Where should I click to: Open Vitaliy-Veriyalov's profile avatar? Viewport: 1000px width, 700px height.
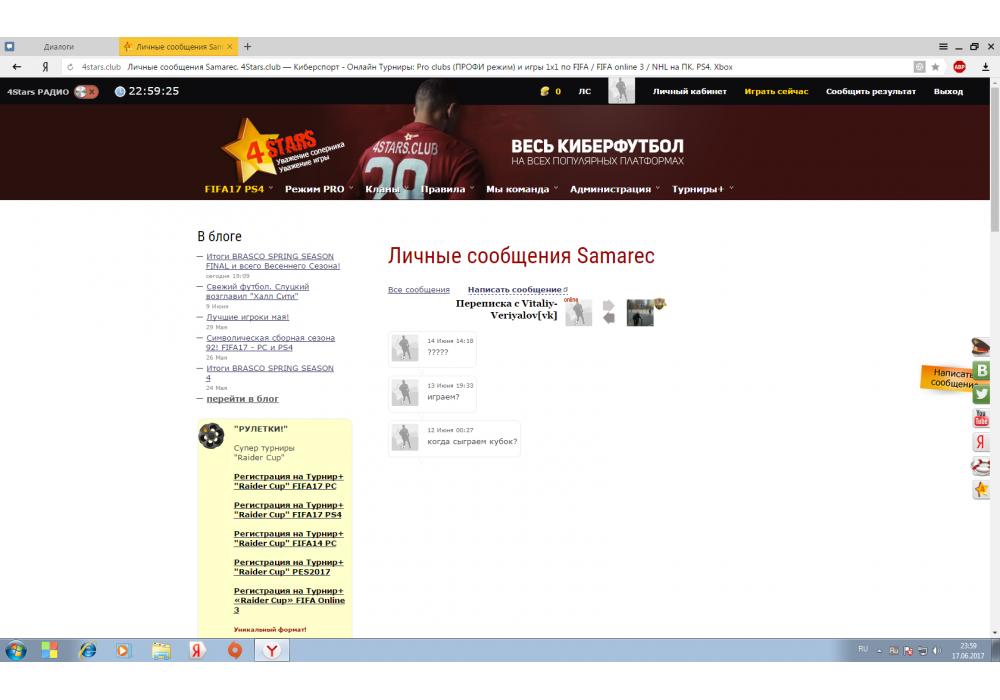coord(578,313)
